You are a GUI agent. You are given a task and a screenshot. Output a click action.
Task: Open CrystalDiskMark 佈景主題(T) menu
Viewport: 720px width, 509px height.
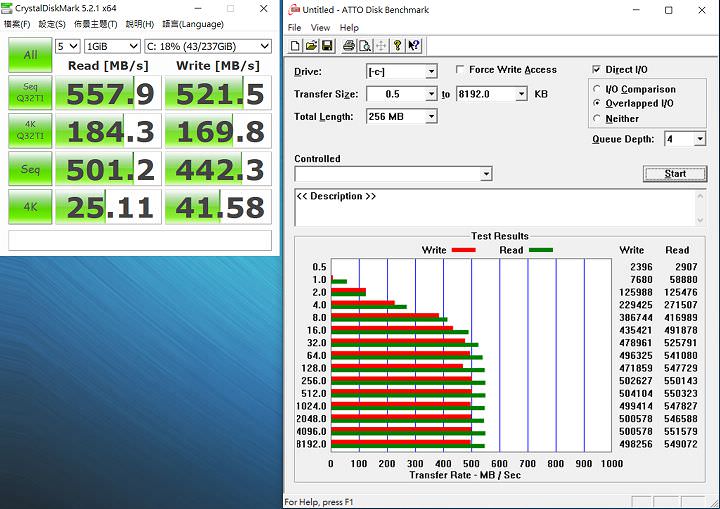click(x=96, y=24)
